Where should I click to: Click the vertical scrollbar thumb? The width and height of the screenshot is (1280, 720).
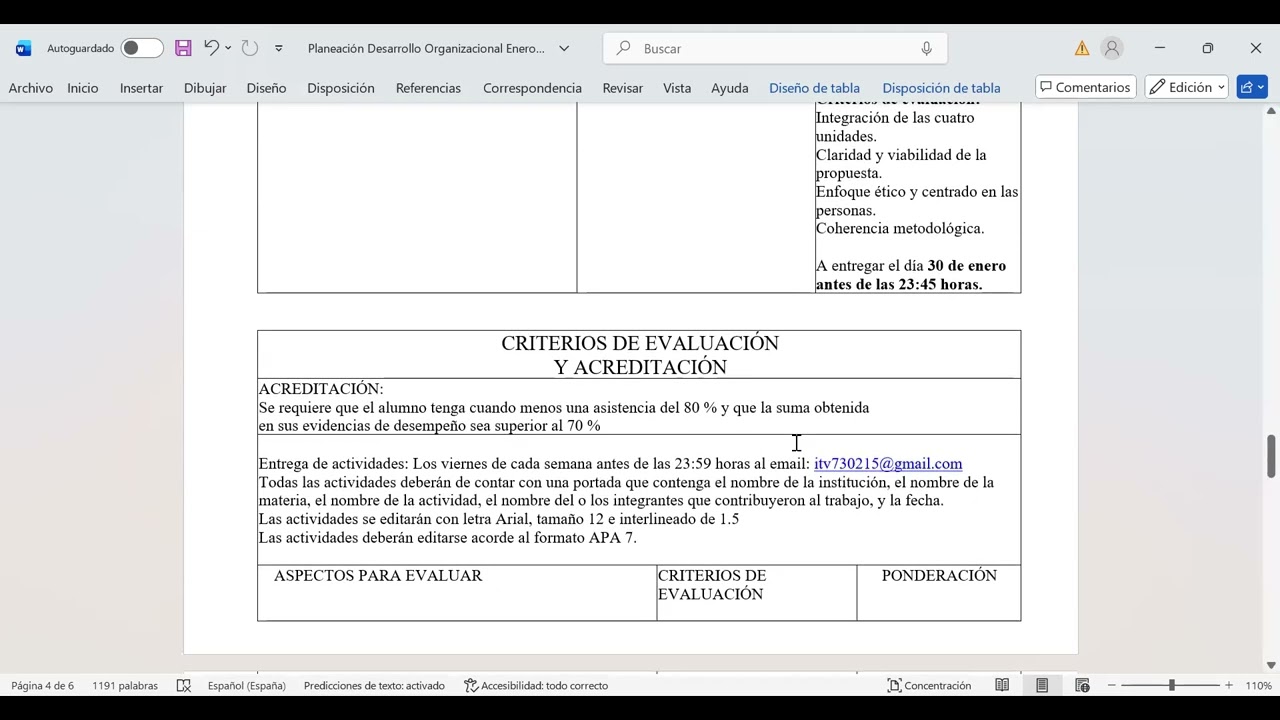(x=1271, y=456)
